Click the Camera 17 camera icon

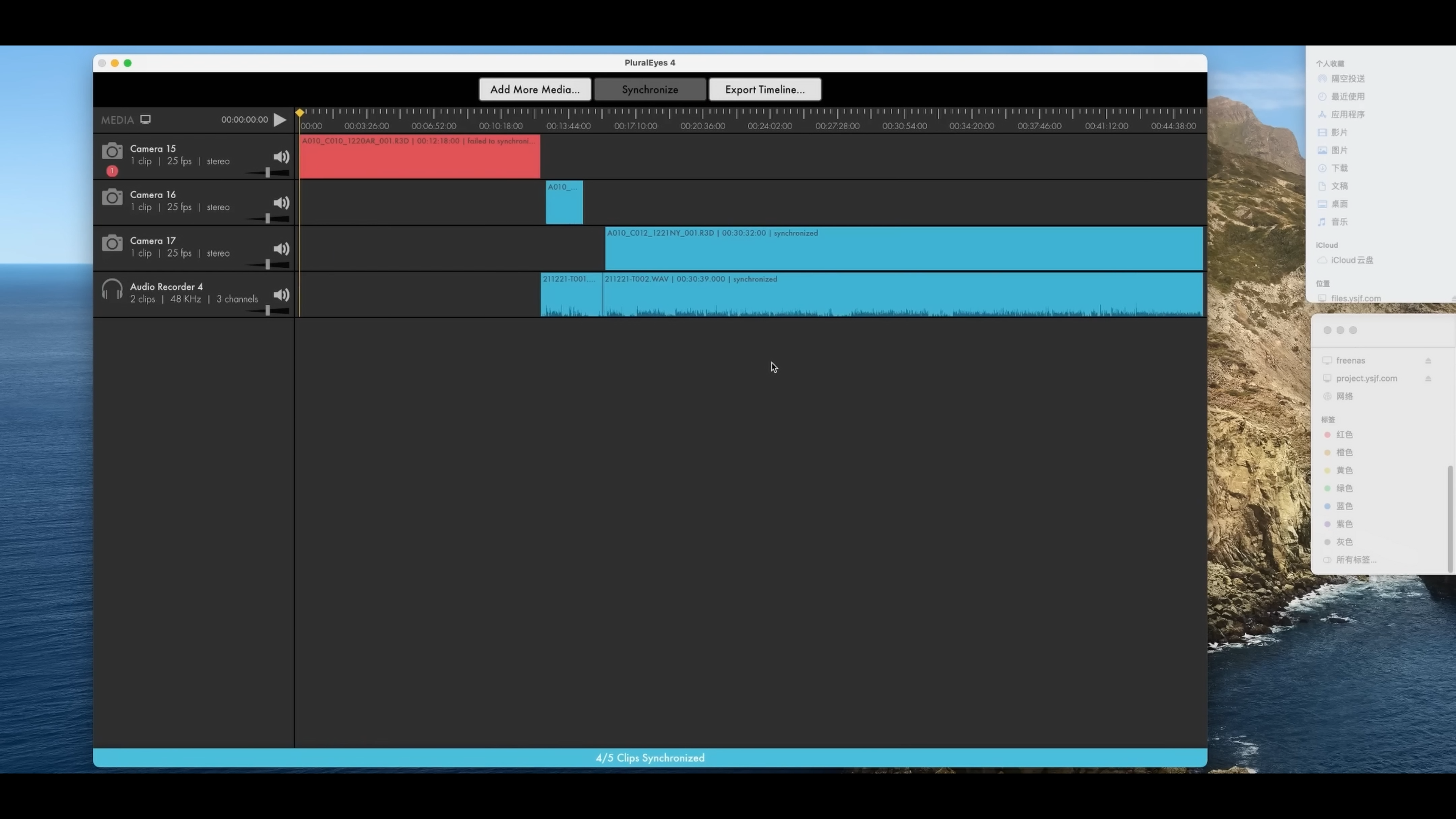(x=112, y=243)
